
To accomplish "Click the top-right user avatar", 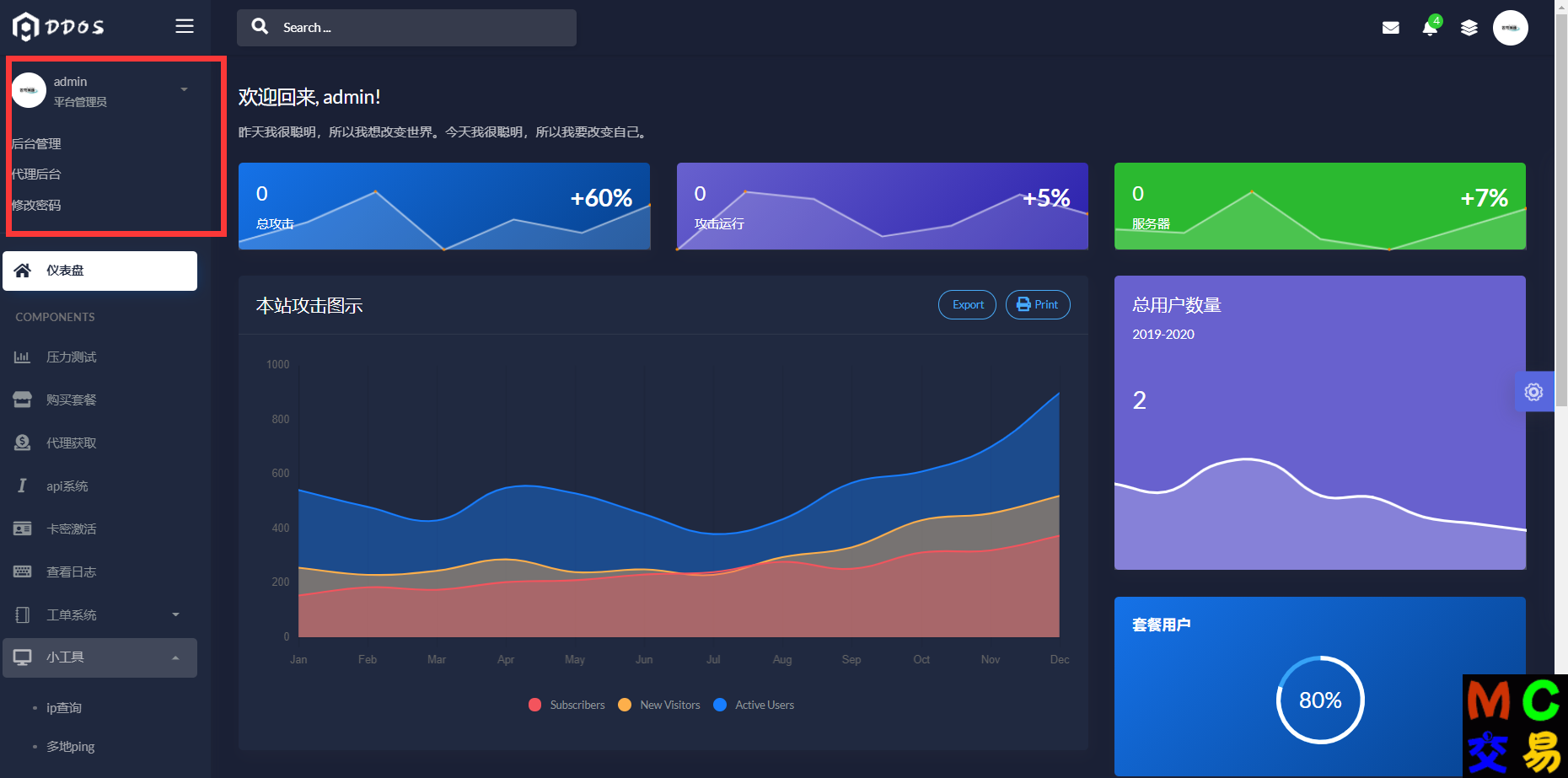I will [1511, 28].
